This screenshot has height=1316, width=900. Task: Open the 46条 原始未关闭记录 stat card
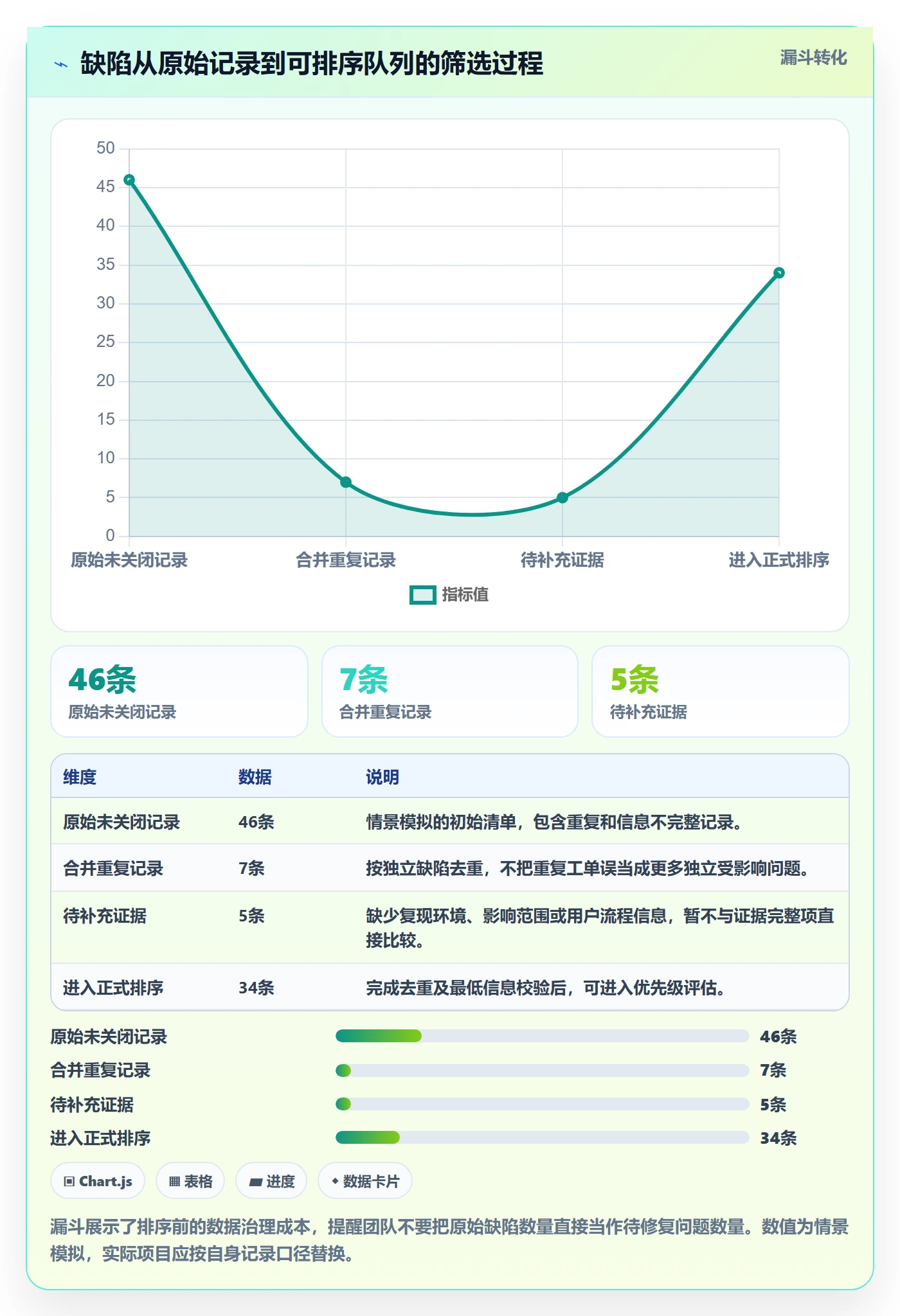179,691
